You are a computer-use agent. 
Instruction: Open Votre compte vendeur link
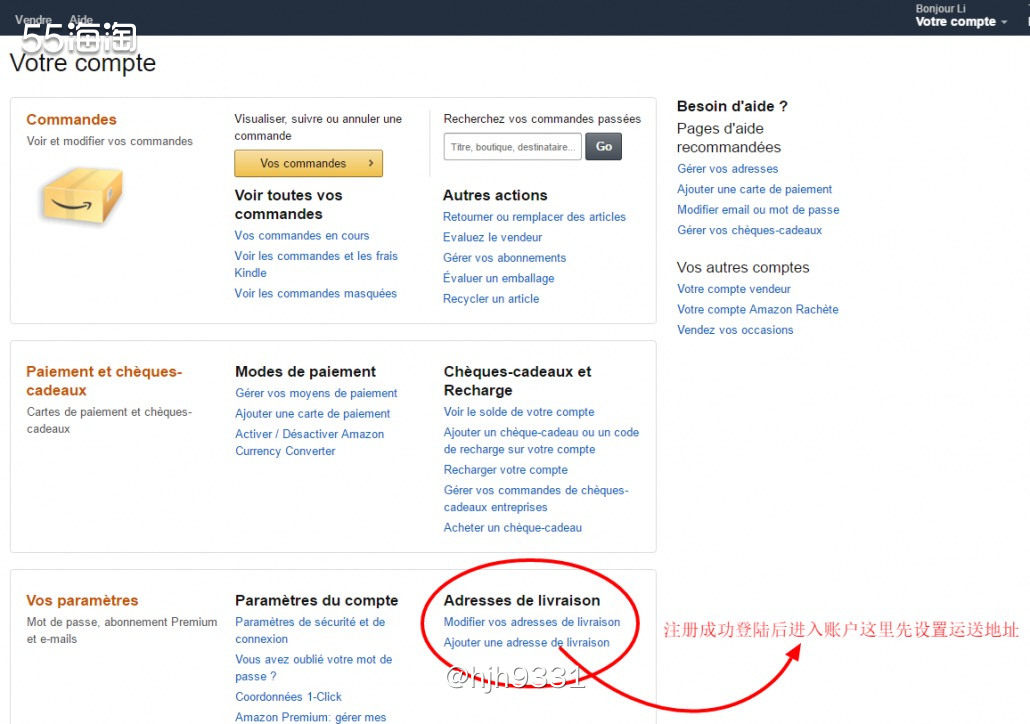[x=734, y=288]
